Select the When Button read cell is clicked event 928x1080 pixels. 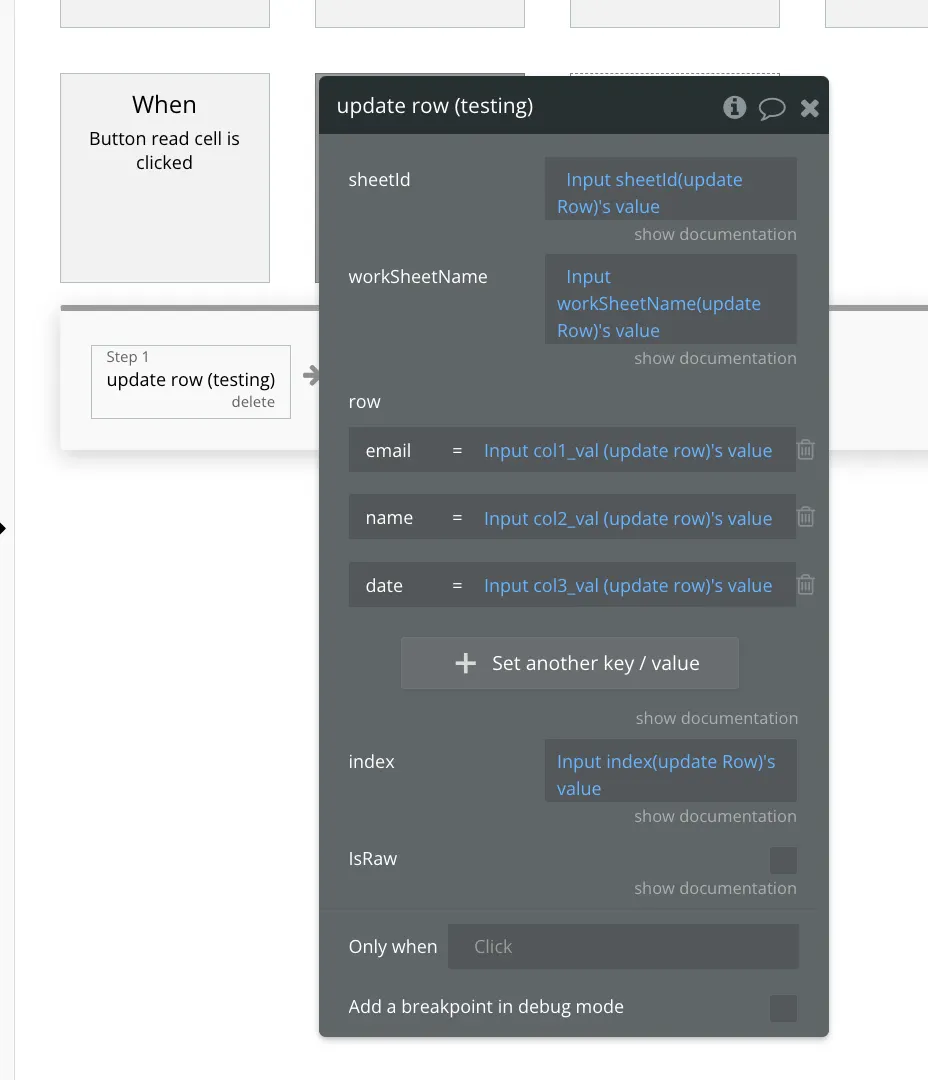(165, 177)
